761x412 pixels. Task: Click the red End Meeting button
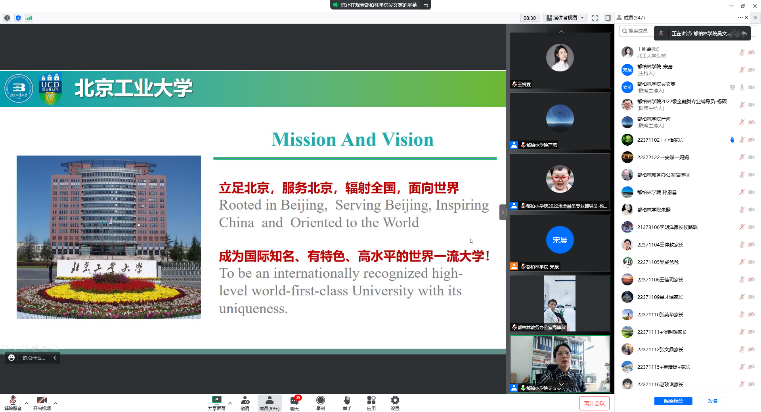(x=594, y=403)
